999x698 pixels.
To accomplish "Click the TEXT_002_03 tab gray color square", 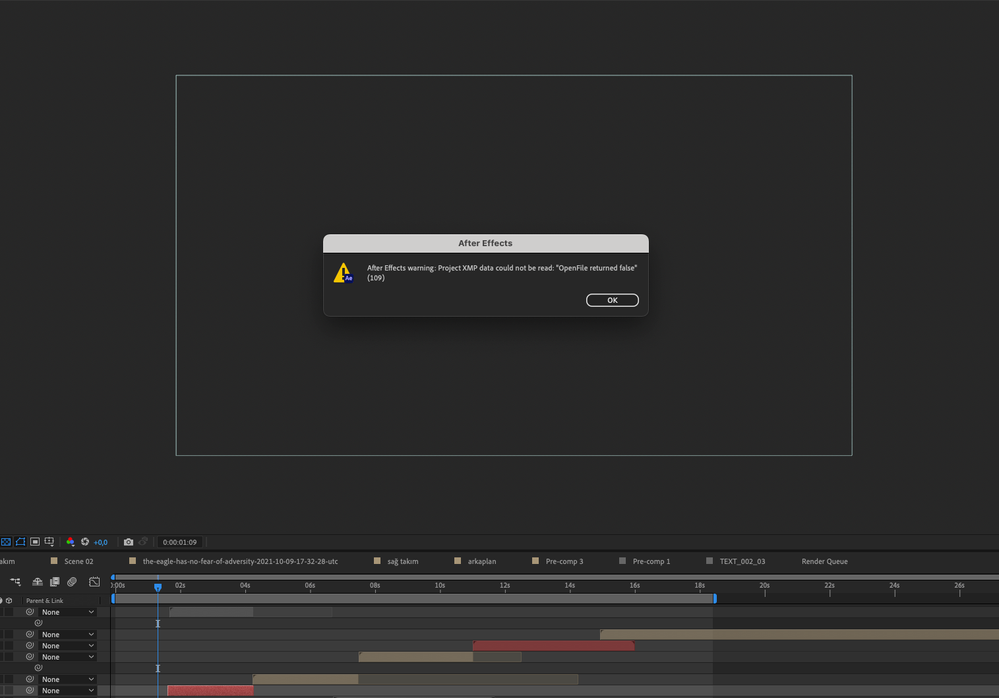I will point(709,560).
